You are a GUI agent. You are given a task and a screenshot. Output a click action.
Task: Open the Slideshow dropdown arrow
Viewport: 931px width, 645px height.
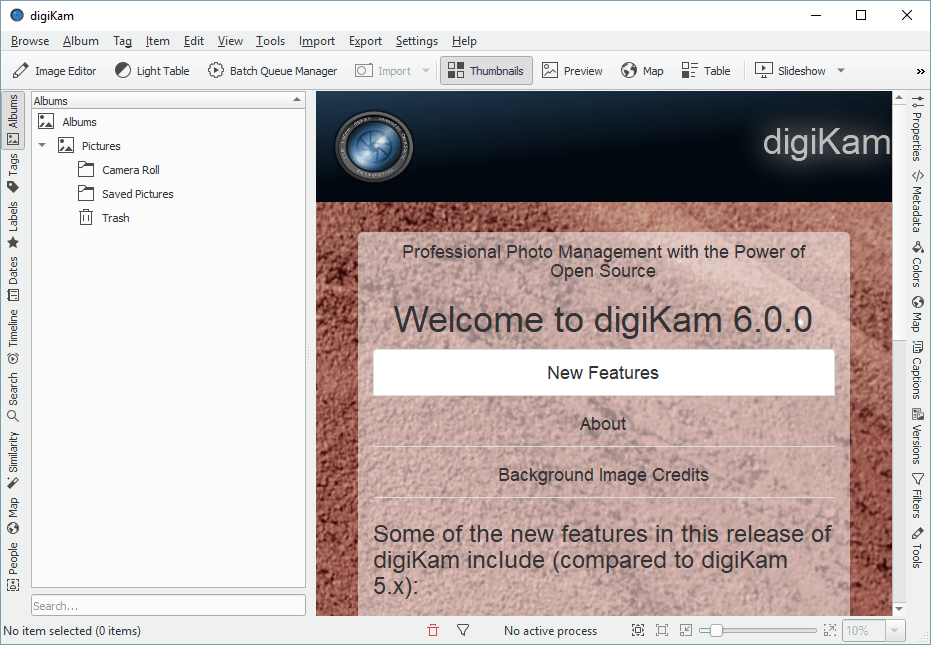(841, 71)
